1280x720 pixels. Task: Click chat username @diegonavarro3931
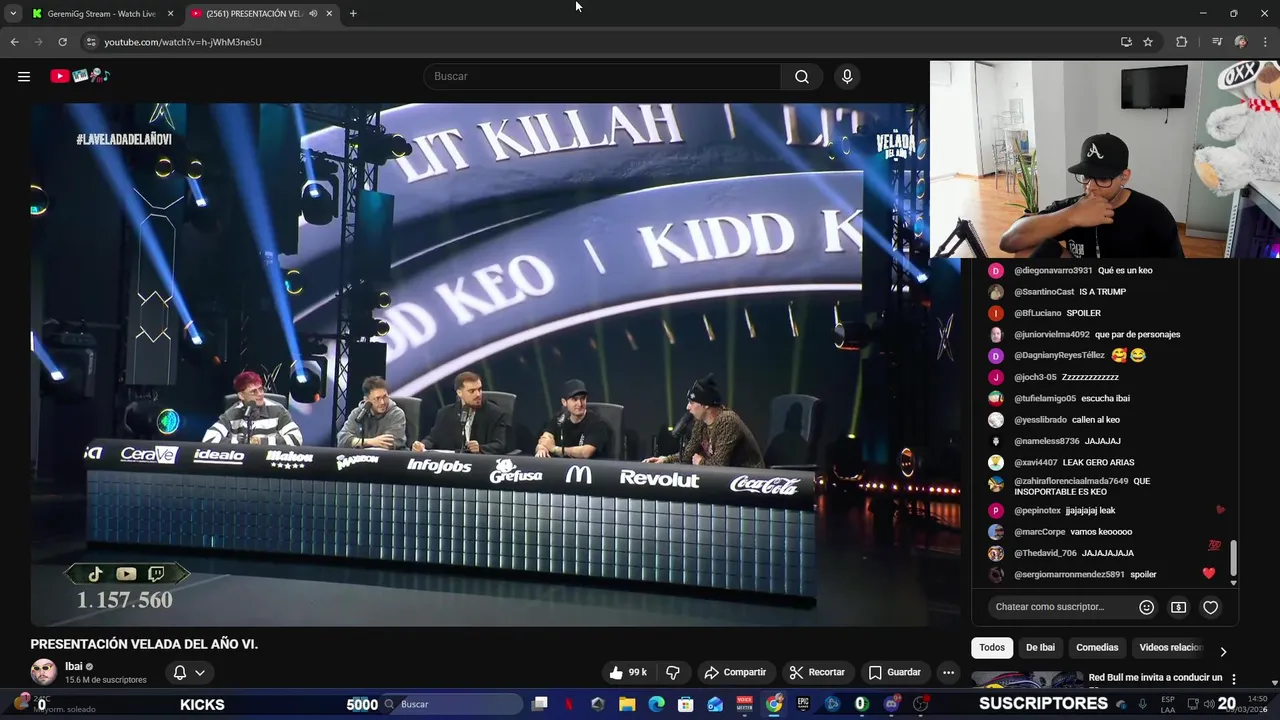[1053, 270]
